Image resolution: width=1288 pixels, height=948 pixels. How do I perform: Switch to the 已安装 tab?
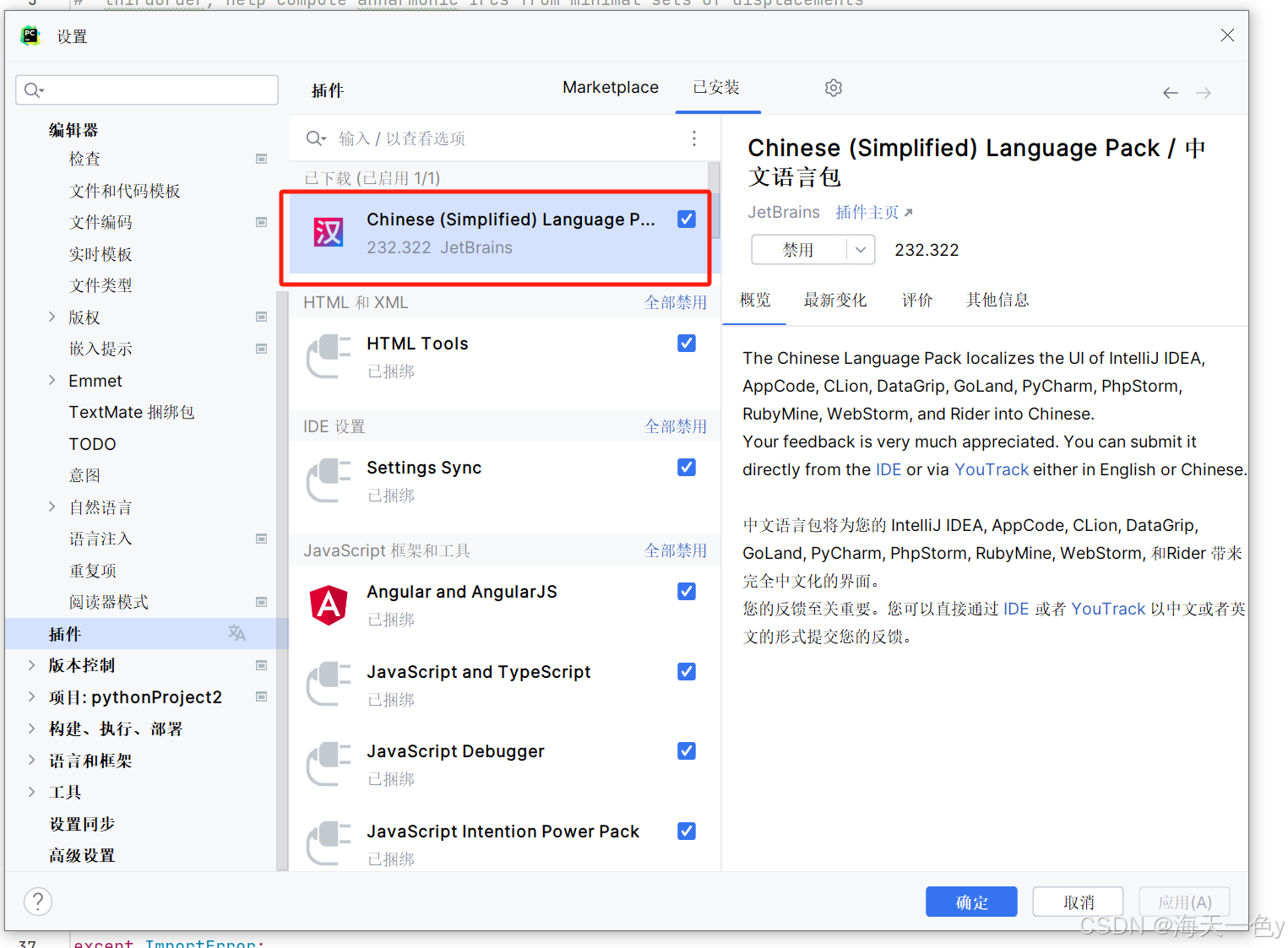coord(716,88)
